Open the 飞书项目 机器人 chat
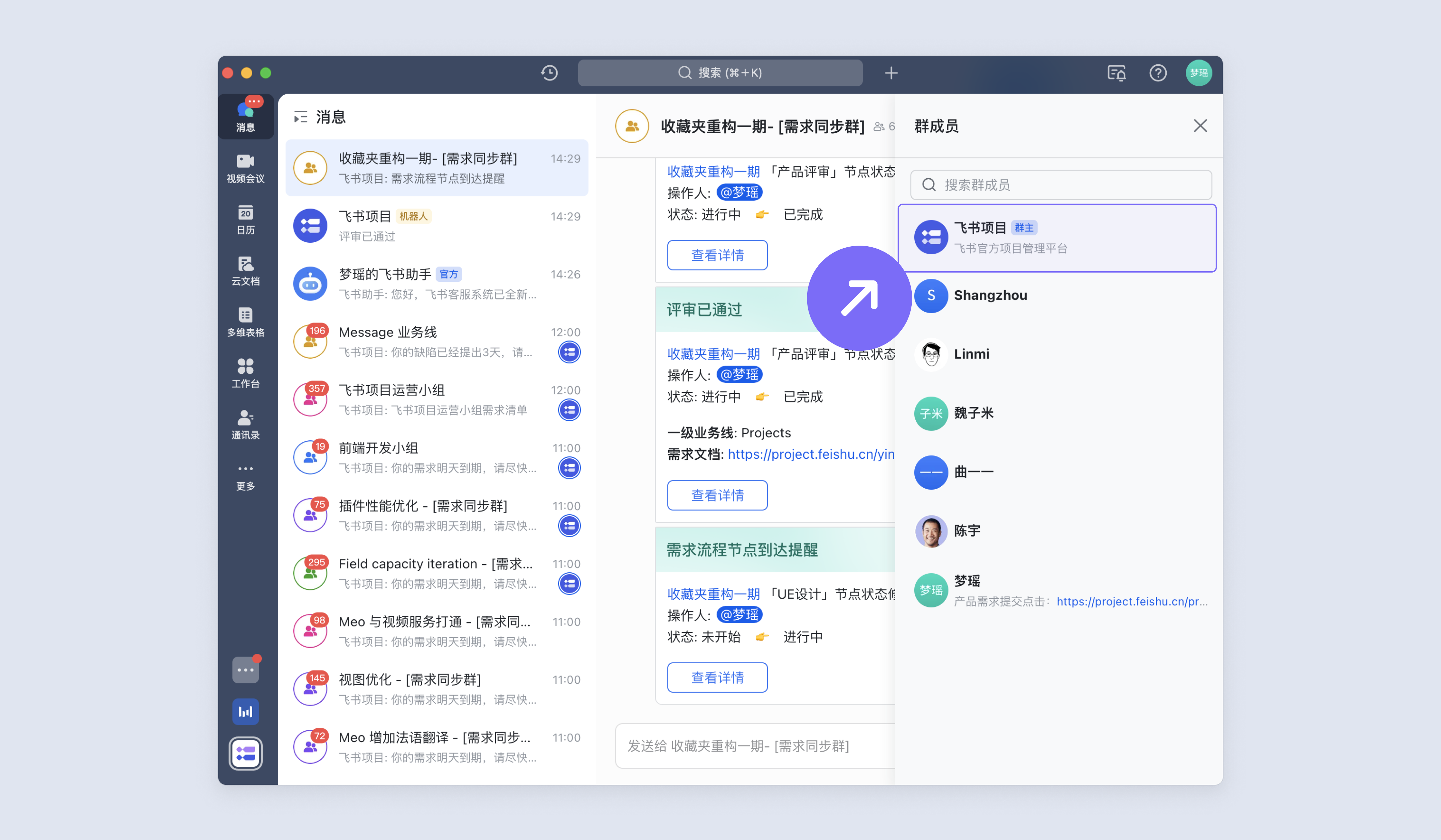Screen dimensions: 1441x840 pos(437,226)
